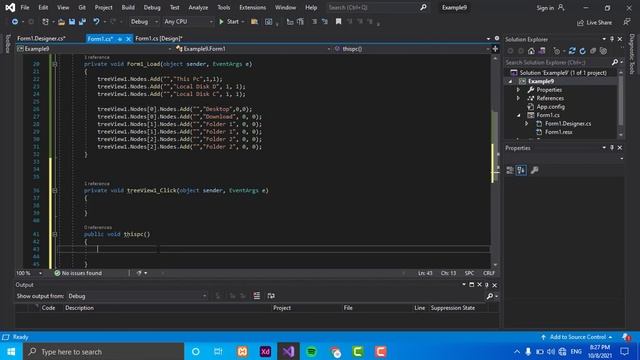640x360 pixels.
Task: Click the Solution Explorer vertical scrollbar
Action: [620, 104]
